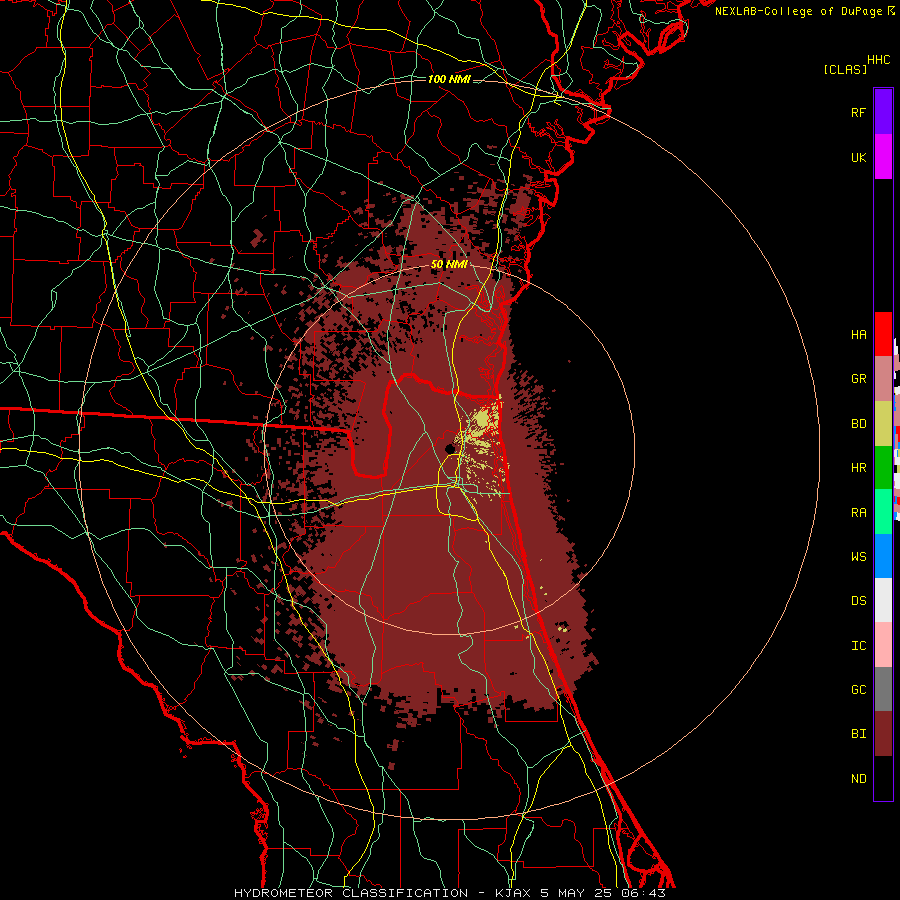Click the "[CLAS]" units label
Image resolution: width=900 pixels, height=900 pixels.
(x=845, y=69)
